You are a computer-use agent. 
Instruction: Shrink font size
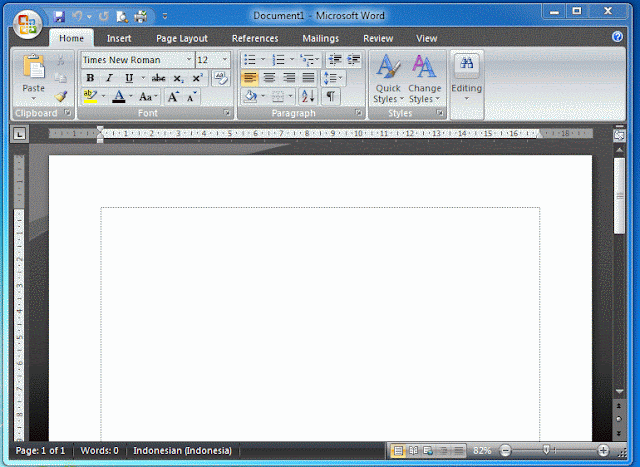[x=191, y=97]
